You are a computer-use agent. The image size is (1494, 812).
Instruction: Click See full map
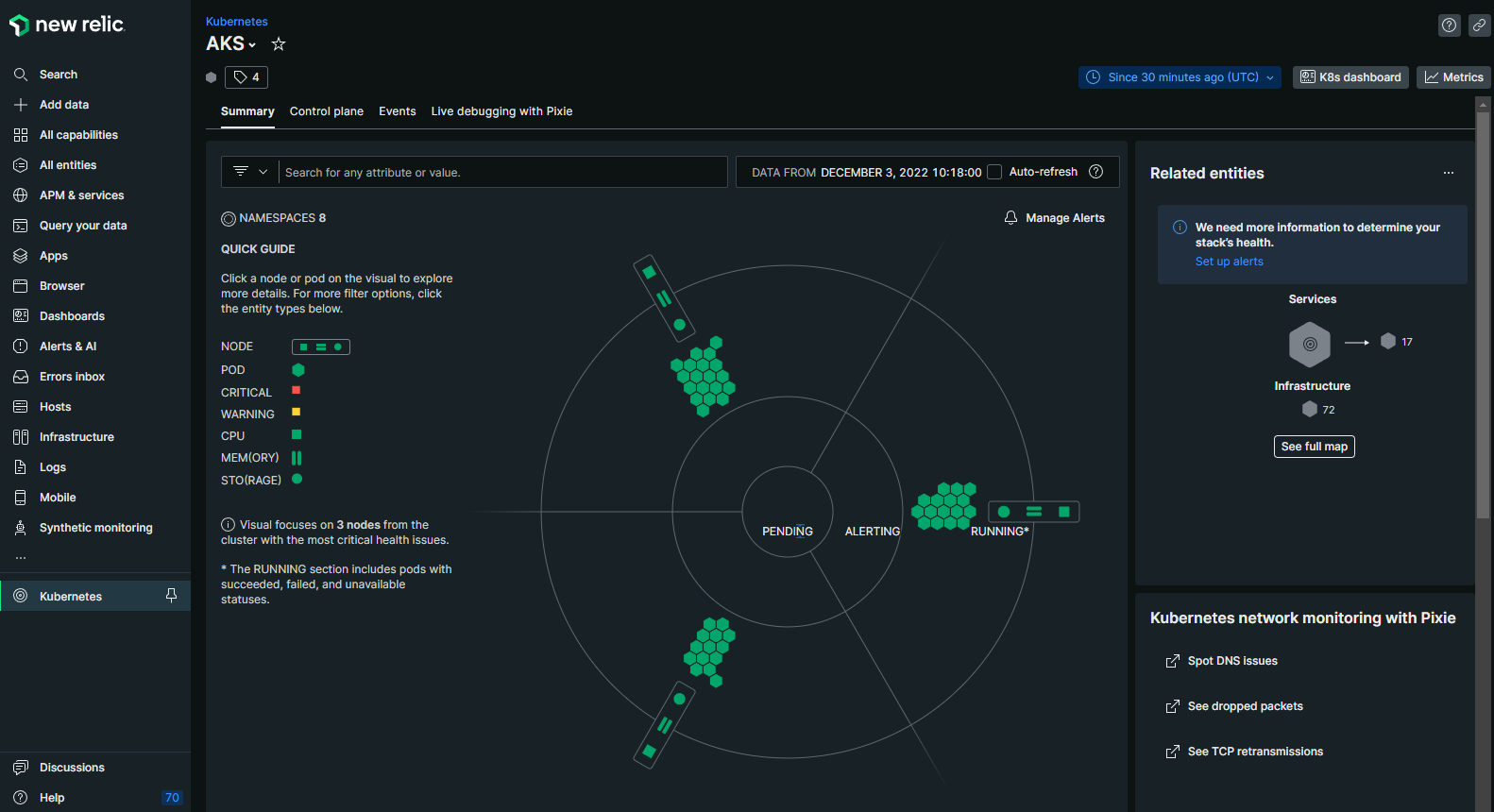click(1315, 447)
